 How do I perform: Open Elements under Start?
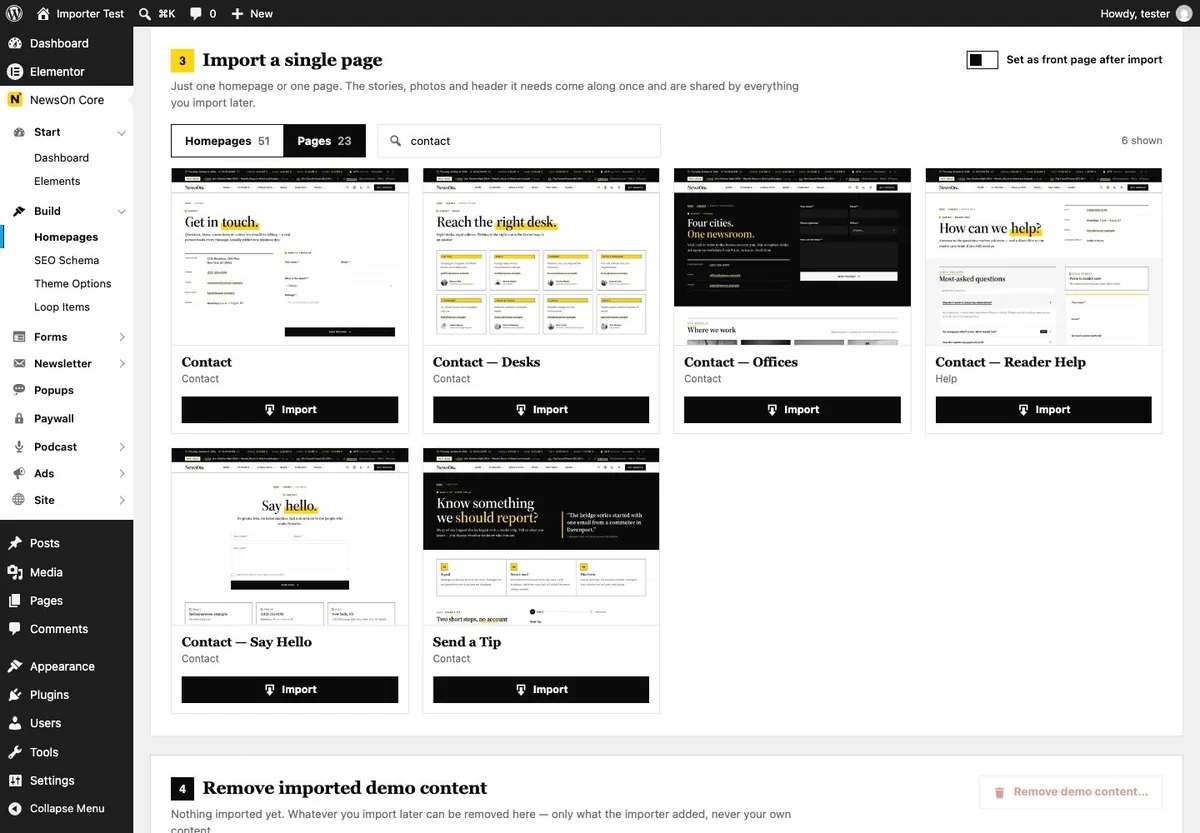click(x=57, y=181)
